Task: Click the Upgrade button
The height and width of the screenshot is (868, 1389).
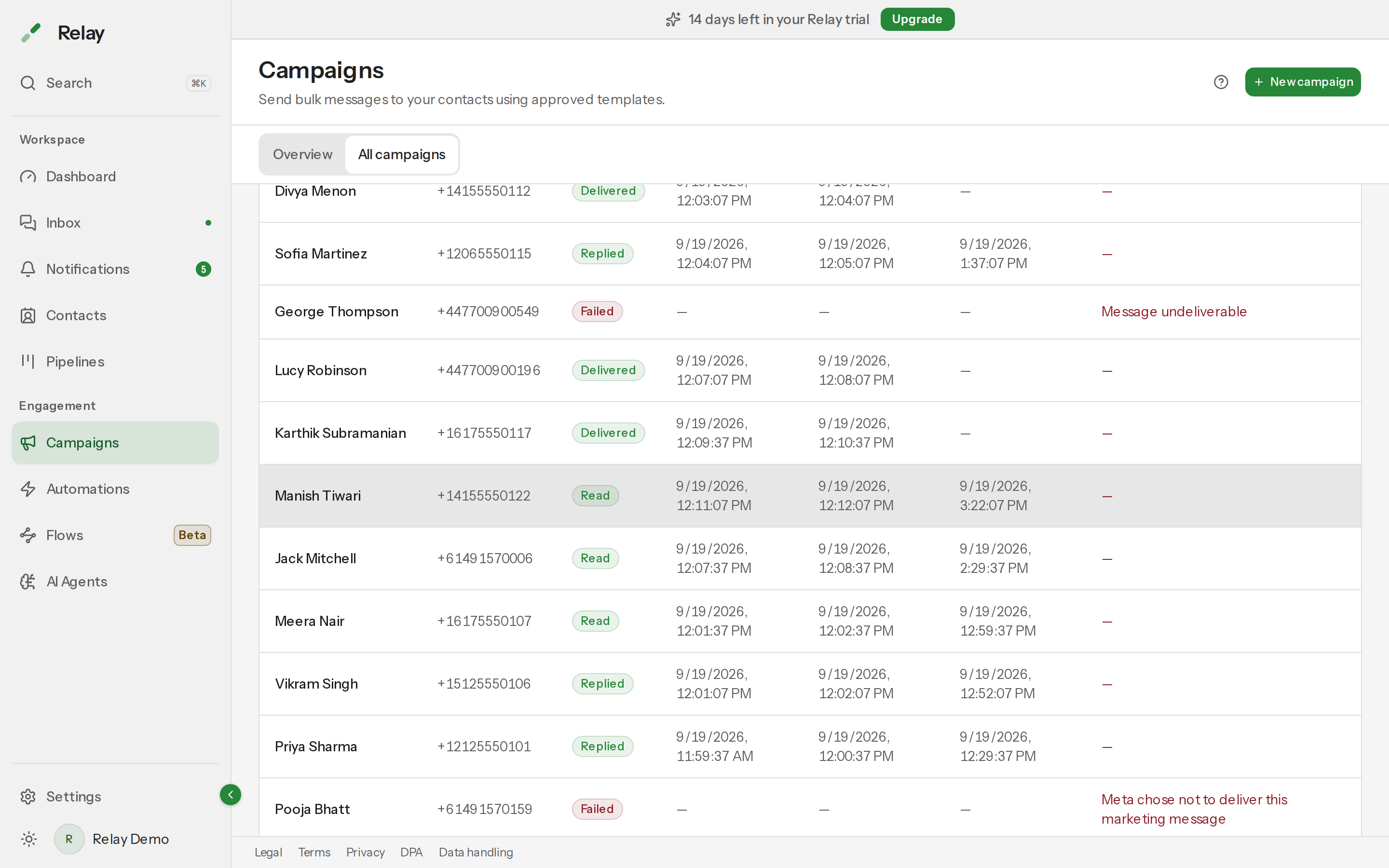Action: (917, 19)
